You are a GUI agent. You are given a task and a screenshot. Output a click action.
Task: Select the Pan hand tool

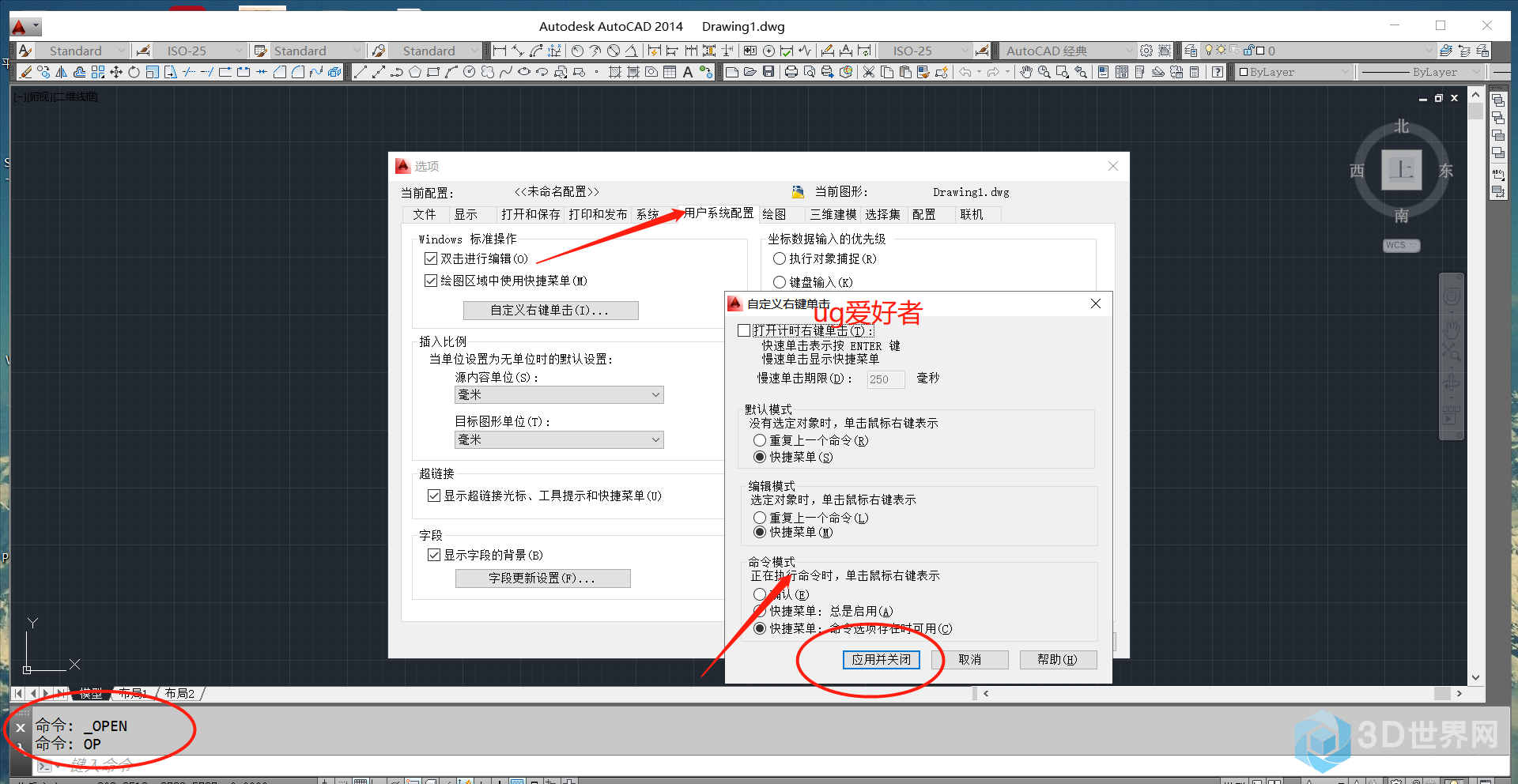pyautogui.click(x=1026, y=72)
